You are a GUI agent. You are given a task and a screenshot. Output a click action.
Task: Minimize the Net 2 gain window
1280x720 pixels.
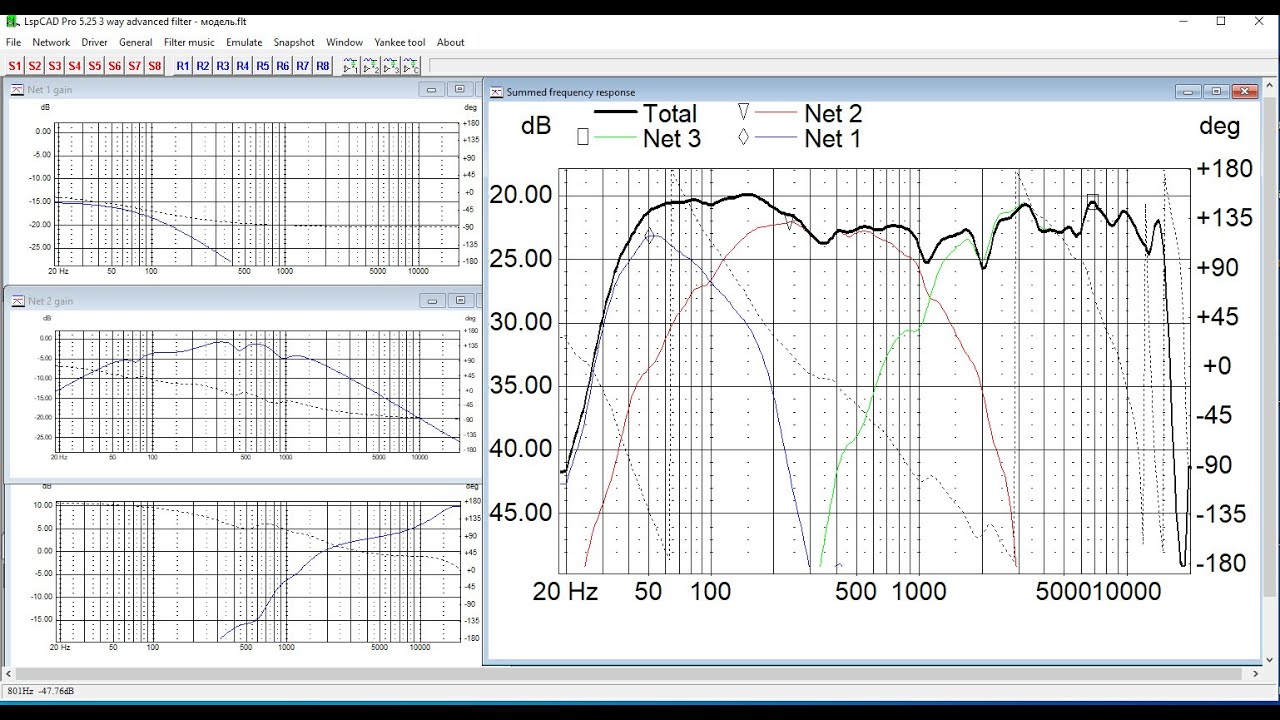point(432,301)
